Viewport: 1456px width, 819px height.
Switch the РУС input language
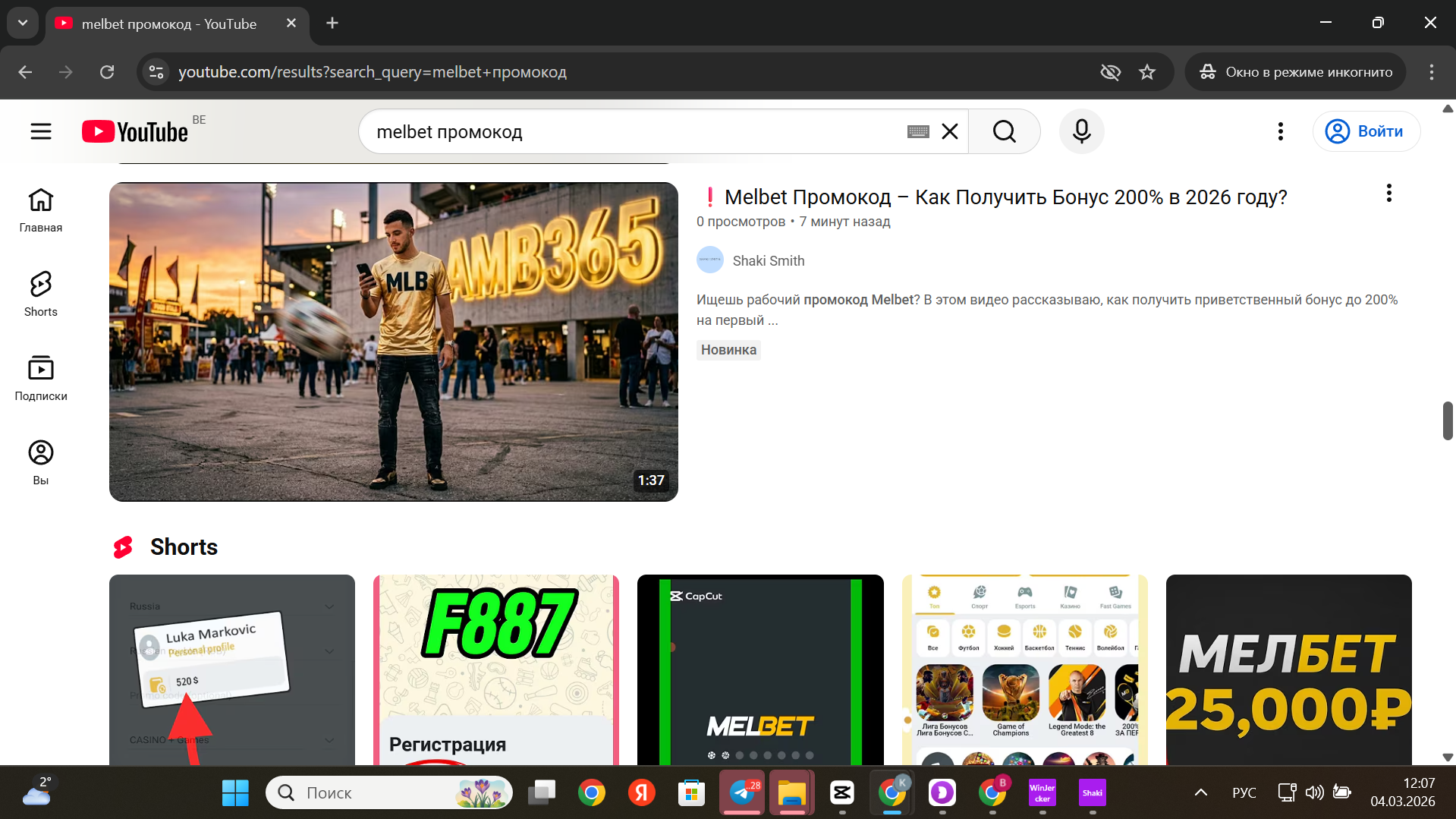coord(1244,792)
